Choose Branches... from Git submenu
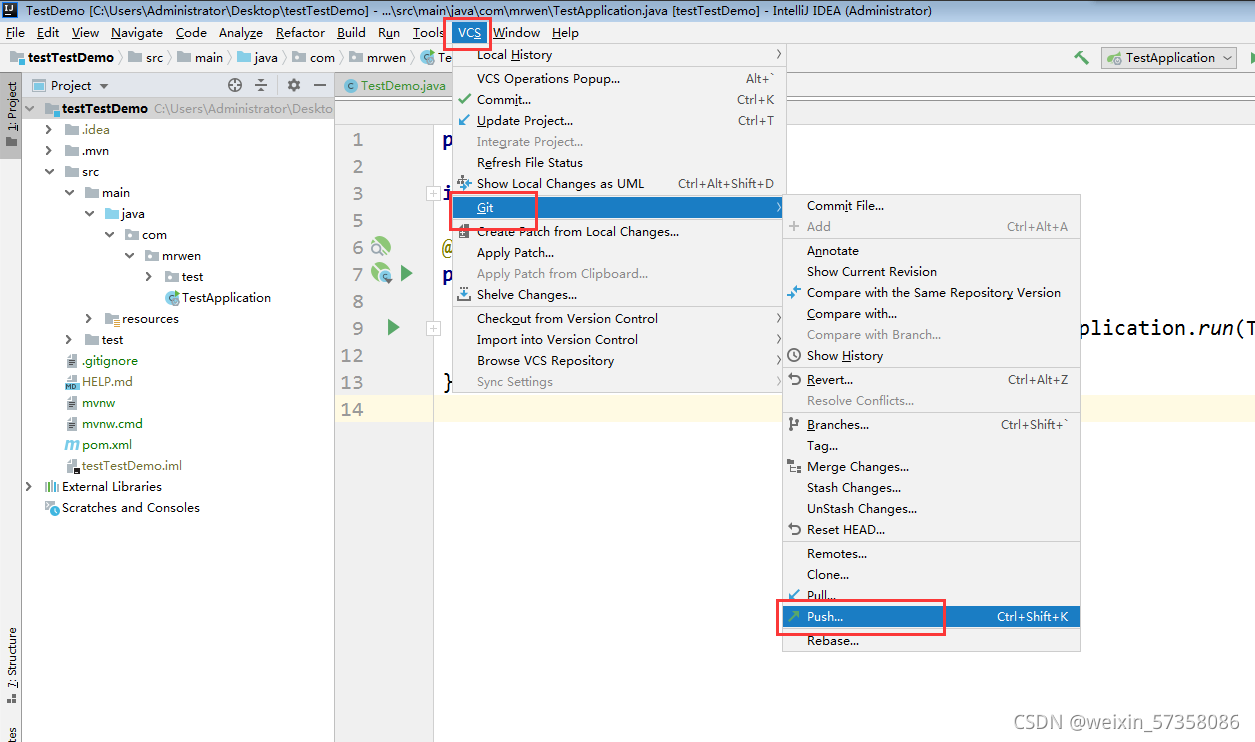Image resolution: width=1255 pixels, height=742 pixels. click(930, 425)
